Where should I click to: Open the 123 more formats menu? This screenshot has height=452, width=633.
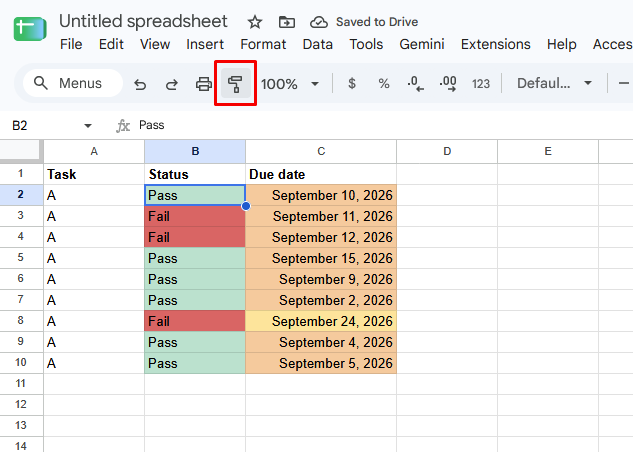pos(480,84)
